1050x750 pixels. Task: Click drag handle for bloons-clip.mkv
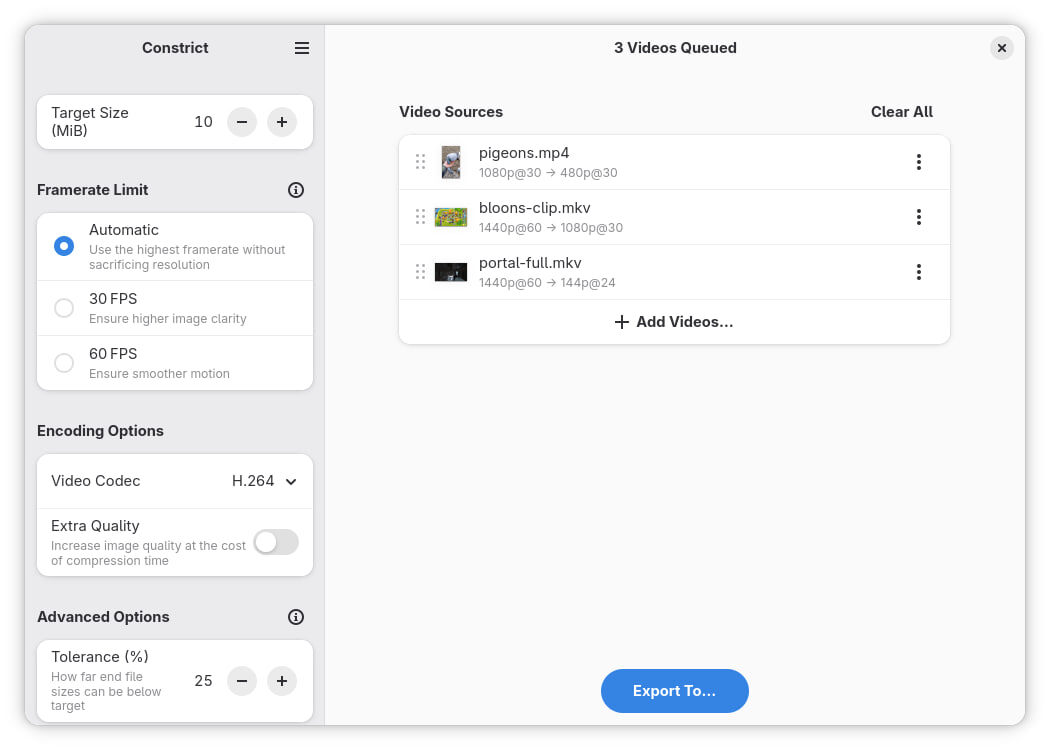point(421,217)
